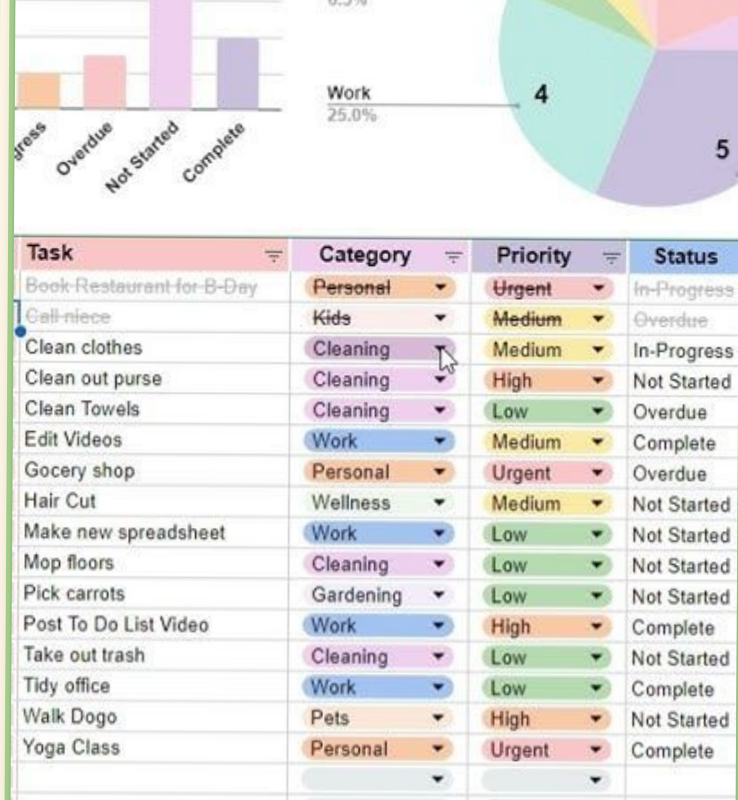This screenshot has height=800, width=738.
Task: Open category dropdown for Clean clothes
Action: pos(441,349)
